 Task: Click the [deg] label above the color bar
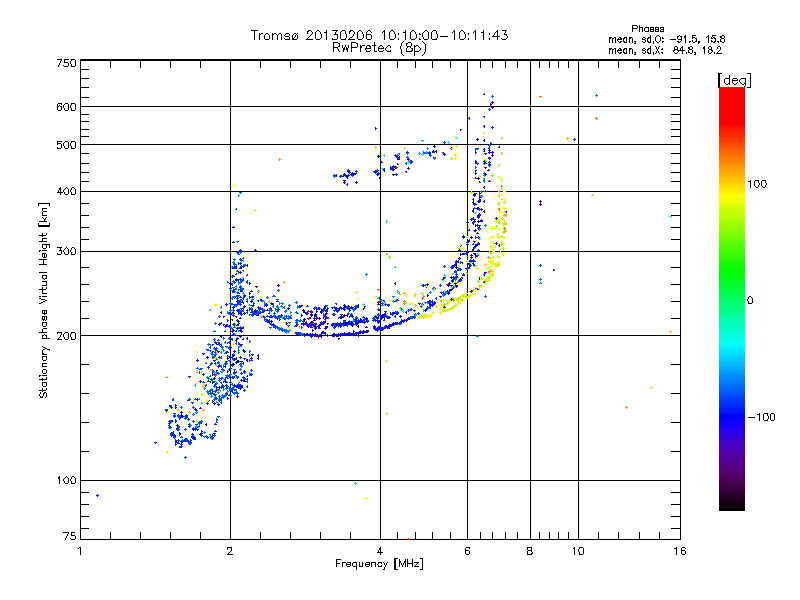click(734, 80)
